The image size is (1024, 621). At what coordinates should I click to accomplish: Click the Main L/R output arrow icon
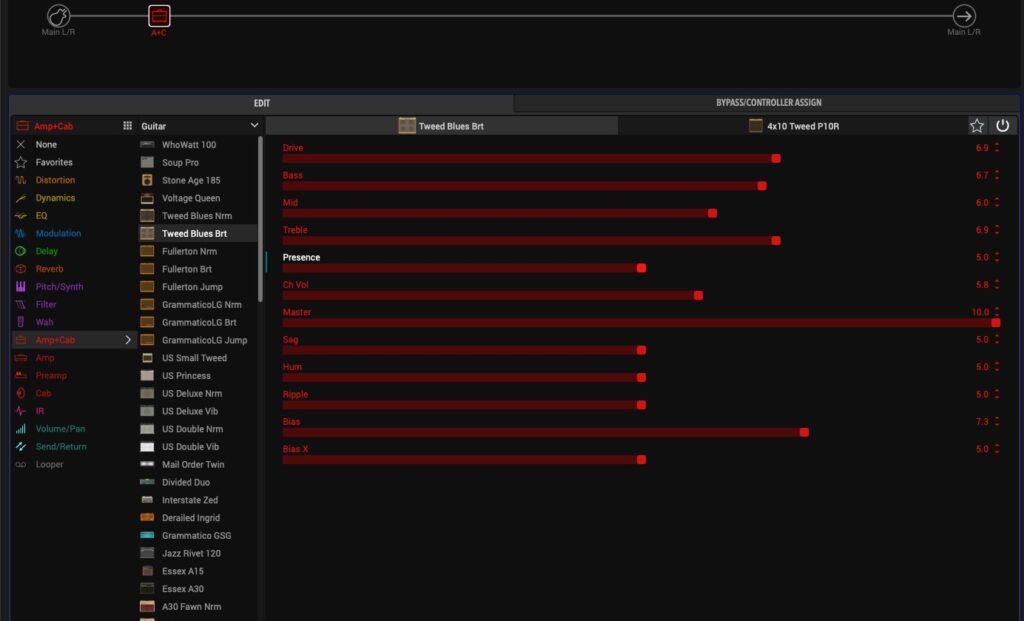click(x=964, y=16)
